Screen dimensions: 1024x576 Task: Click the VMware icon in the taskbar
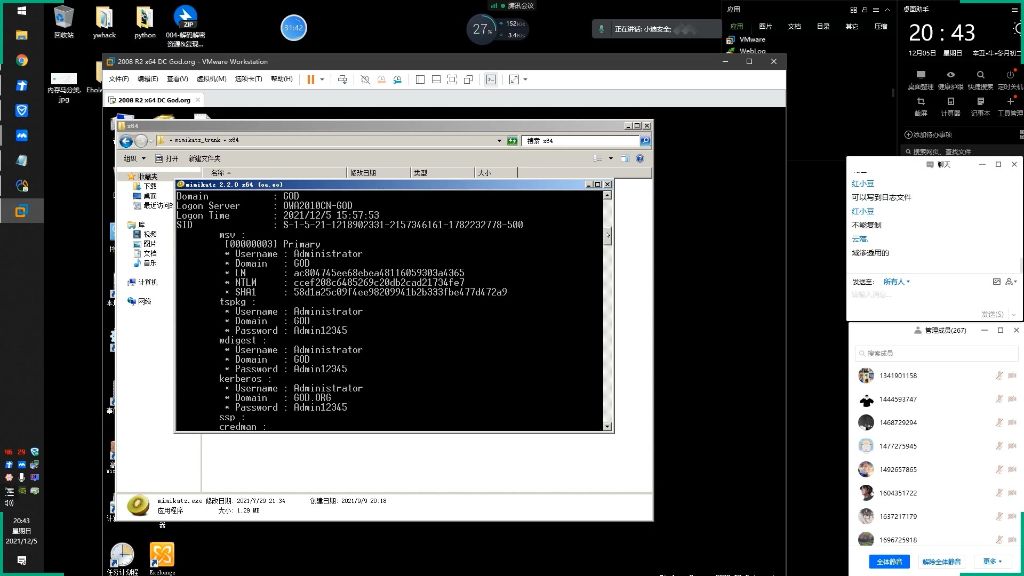[x=22, y=211]
